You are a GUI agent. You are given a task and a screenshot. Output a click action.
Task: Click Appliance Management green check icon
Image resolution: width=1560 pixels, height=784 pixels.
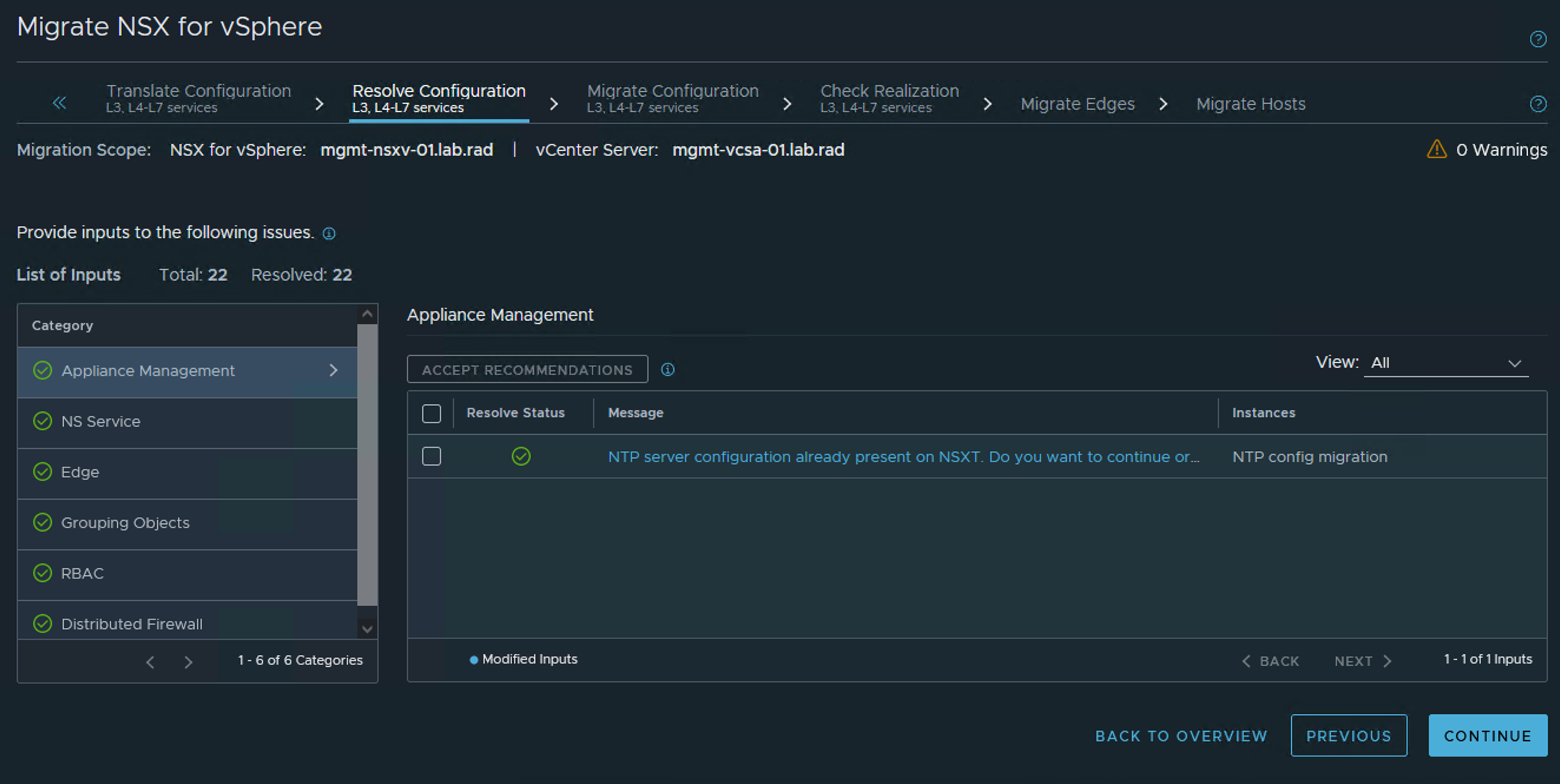point(42,370)
